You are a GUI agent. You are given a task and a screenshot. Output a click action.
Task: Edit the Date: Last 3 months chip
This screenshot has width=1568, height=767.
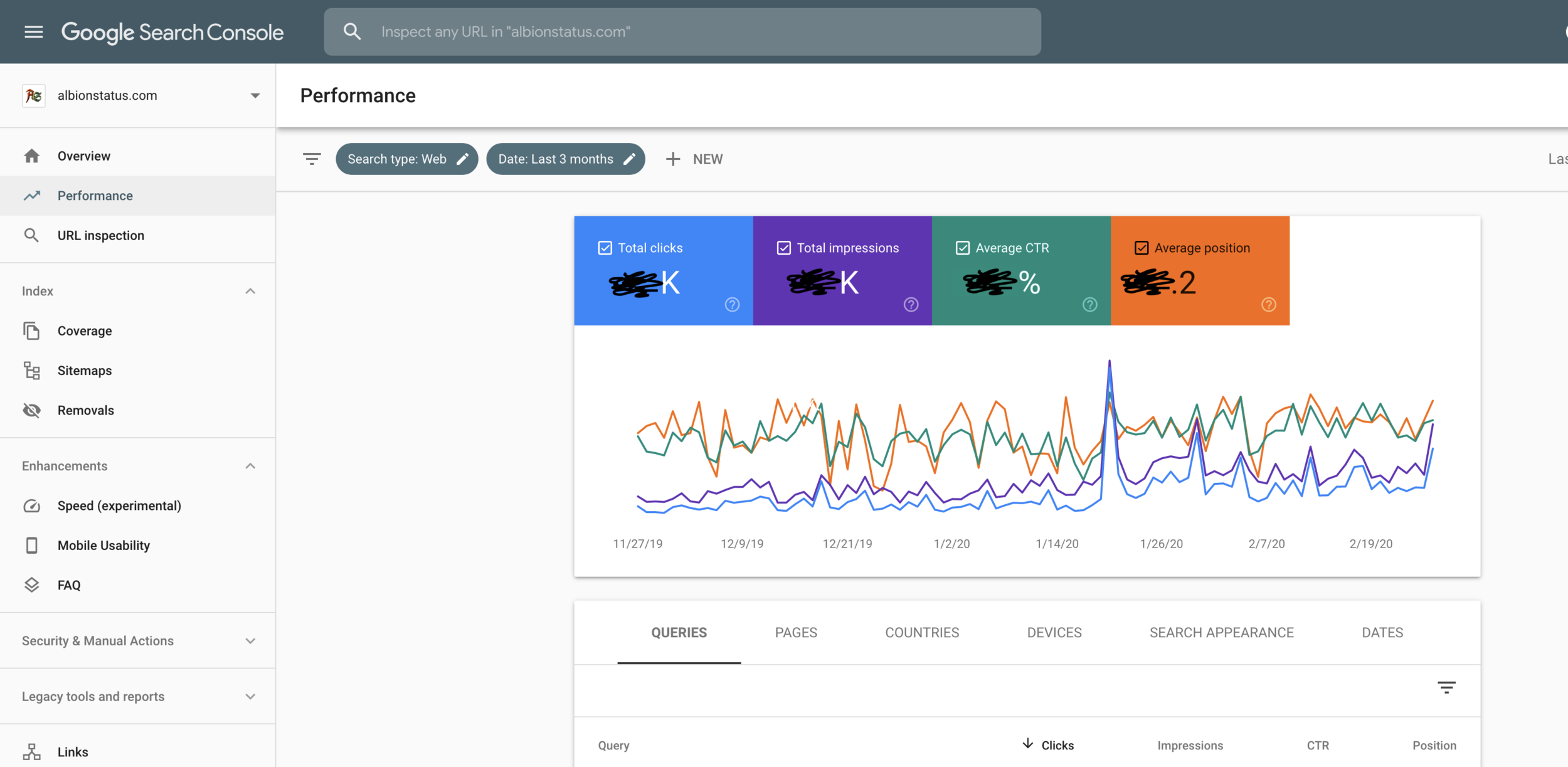point(566,159)
